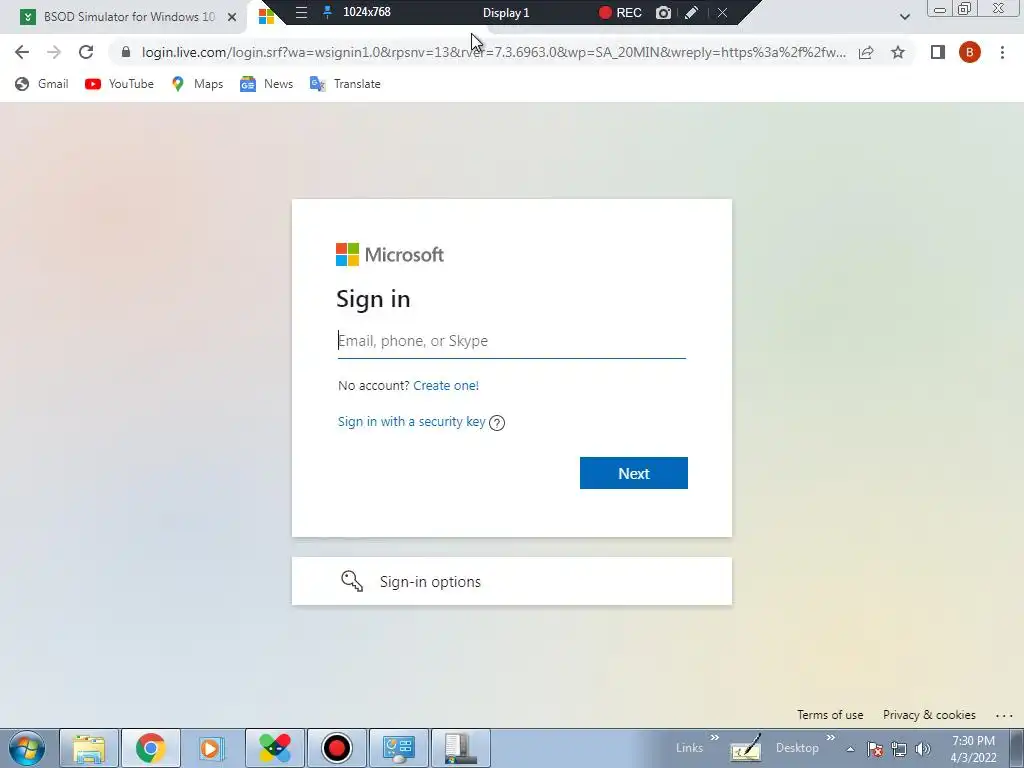1024x768 pixels.
Task: Open the pencil draw tool
Action: (x=692, y=12)
